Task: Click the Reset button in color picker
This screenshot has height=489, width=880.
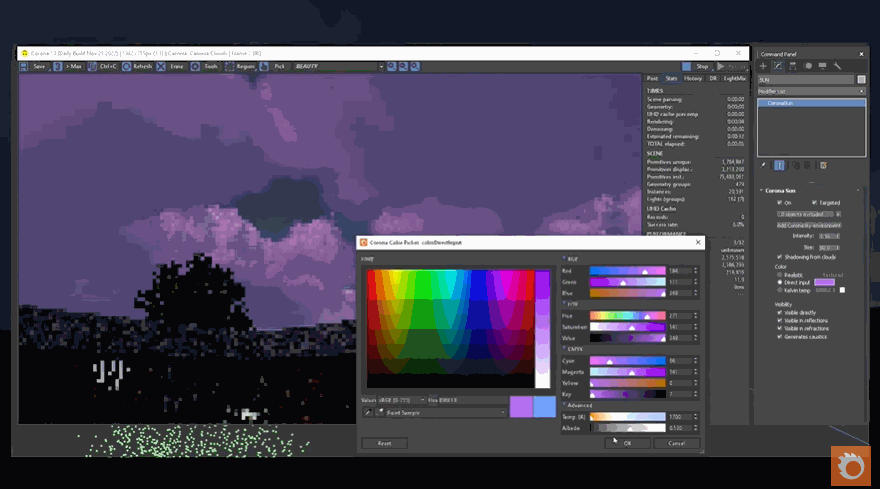Action: [384, 442]
